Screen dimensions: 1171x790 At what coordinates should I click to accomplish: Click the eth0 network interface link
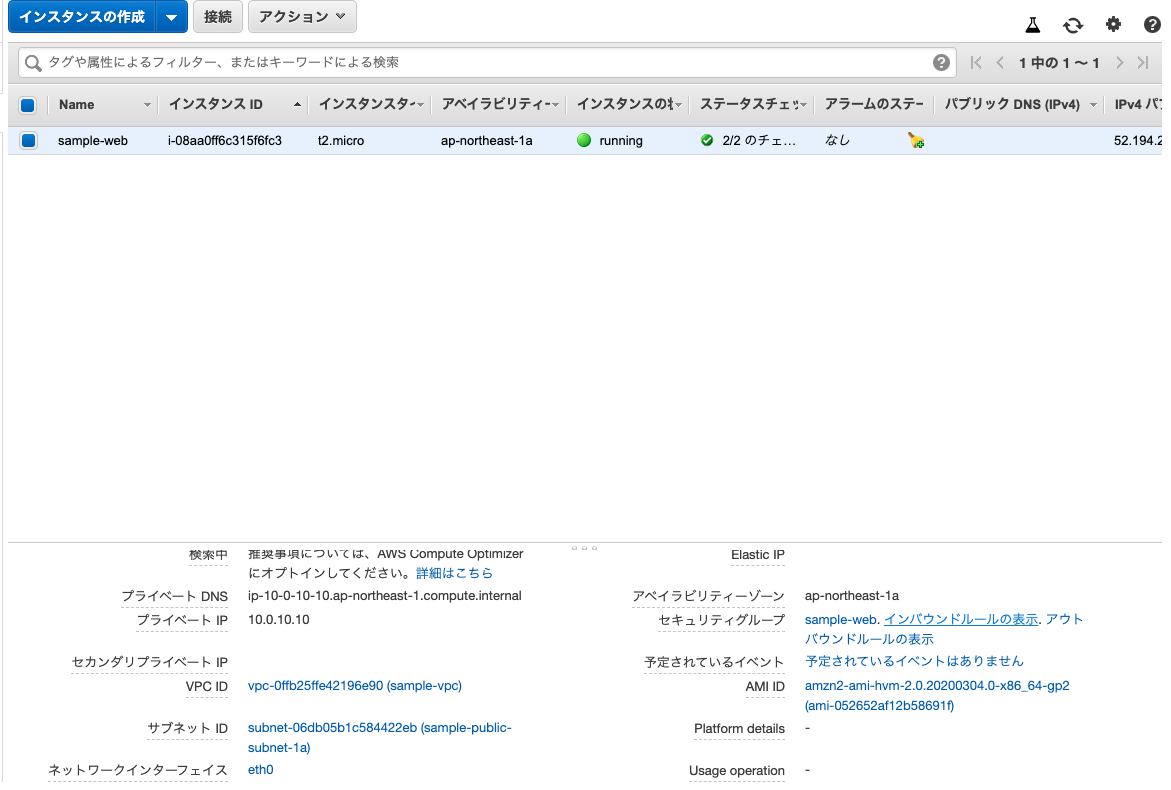(x=260, y=770)
